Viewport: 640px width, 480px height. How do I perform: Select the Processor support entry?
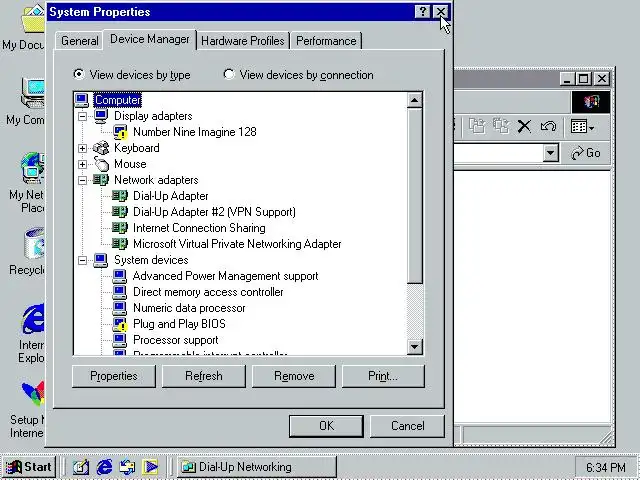pos(176,340)
